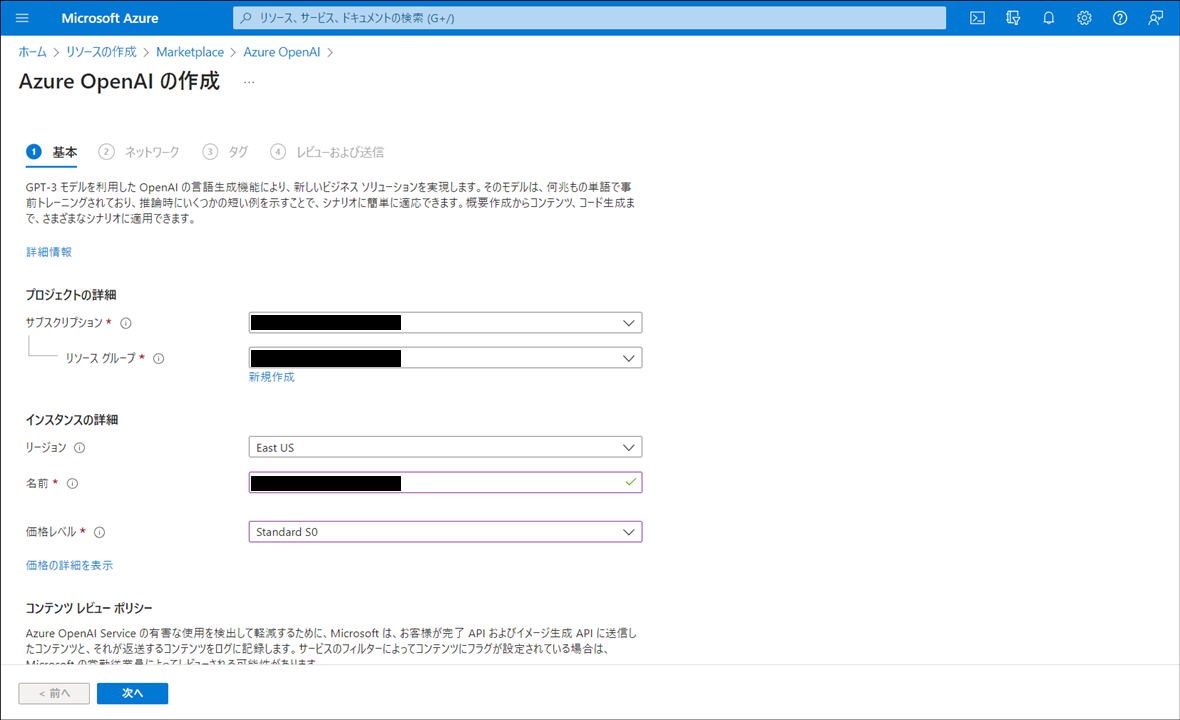Click the インスタンスの詳細 heading
Viewport: 1180px width, 720px height.
(71, 420)
